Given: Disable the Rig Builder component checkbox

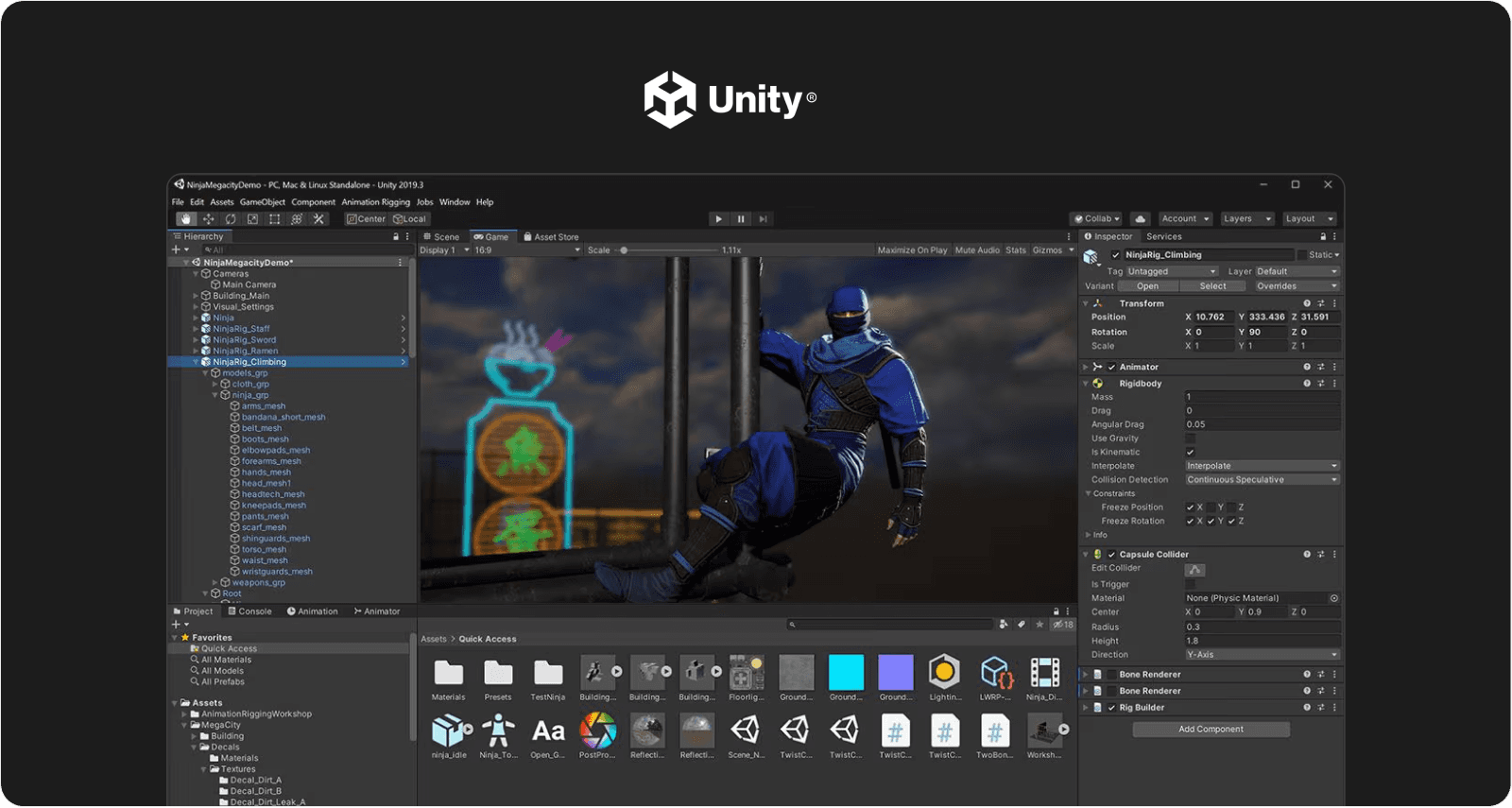Looking at the screenshot, I should (1112, 708).
